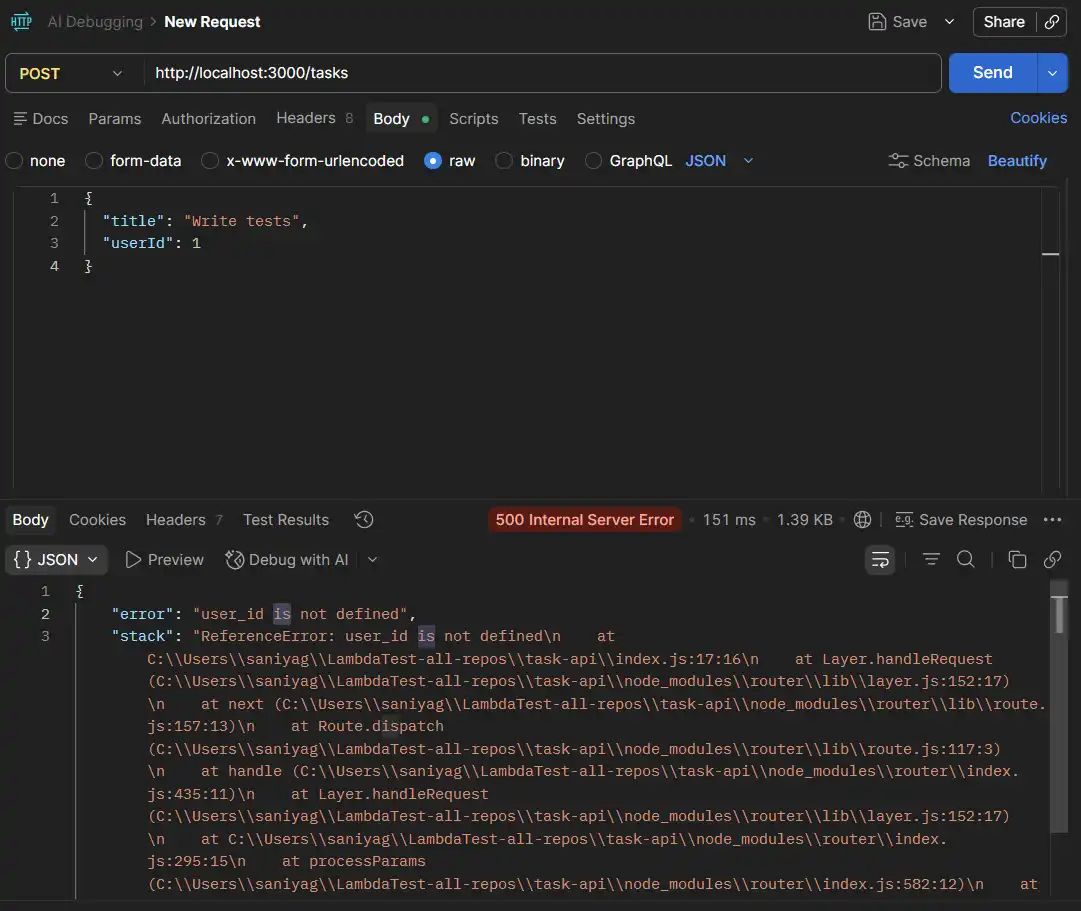Viewport: 1081px width, 911px height.
Task: Open search in response body
Action: click(x=966, y=560)
